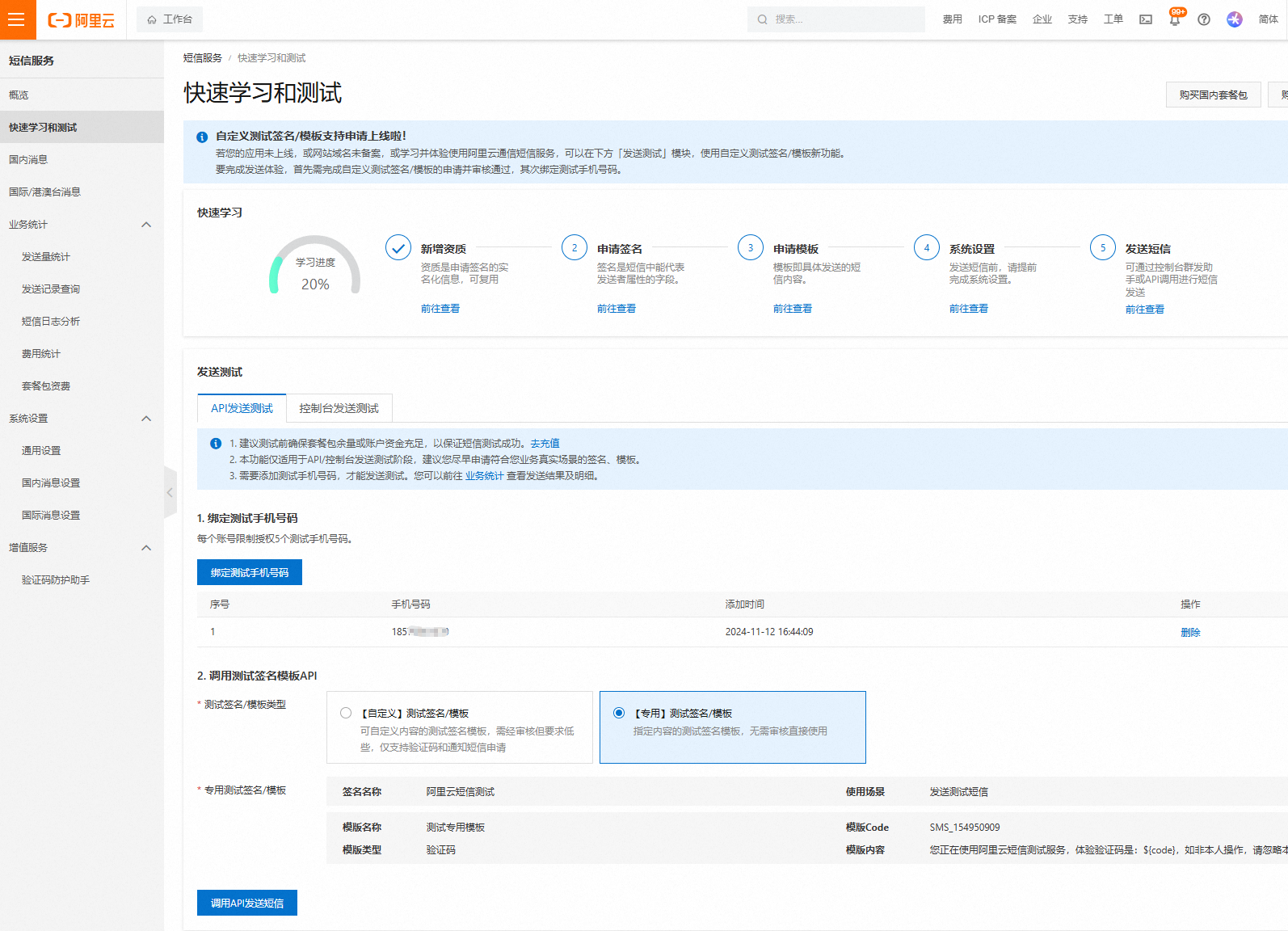Screen dimensions: 1288x931
Task: Click step 2 circle 申请签名
Action: click(575, 247)
